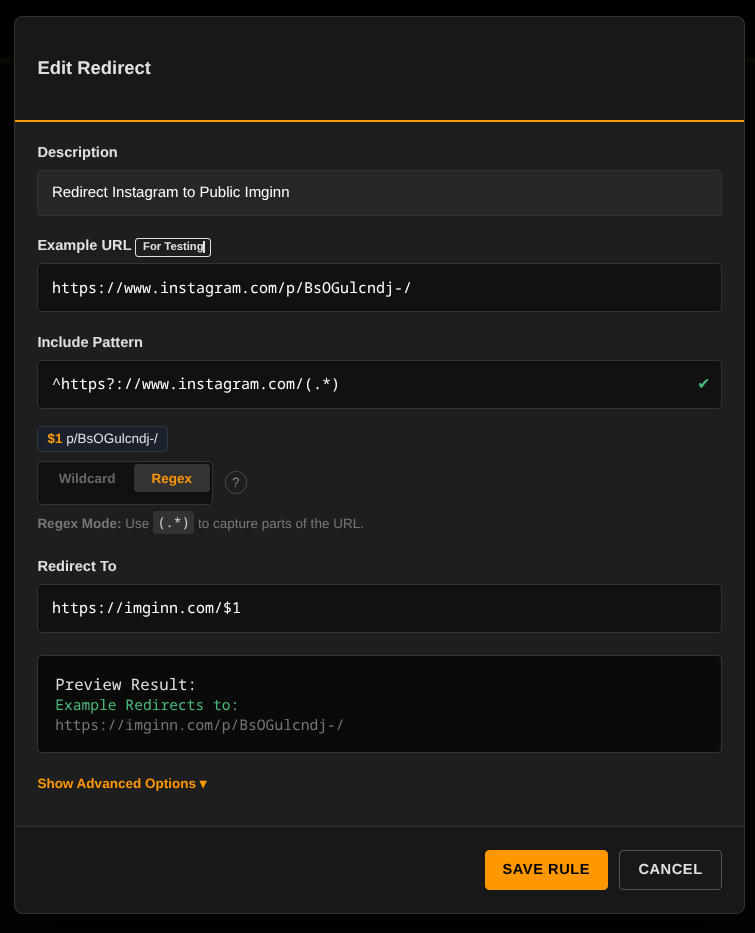The height and width of the screenshot is (933, 755).
Task: Click the Redirect To URL field
Action: [379, 608]
